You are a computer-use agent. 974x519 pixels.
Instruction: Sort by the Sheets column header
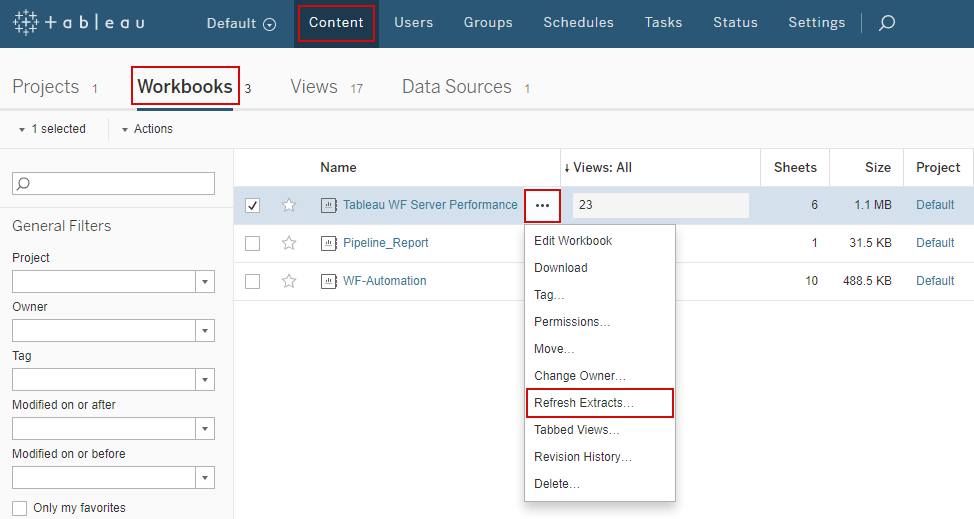[795, 168]
